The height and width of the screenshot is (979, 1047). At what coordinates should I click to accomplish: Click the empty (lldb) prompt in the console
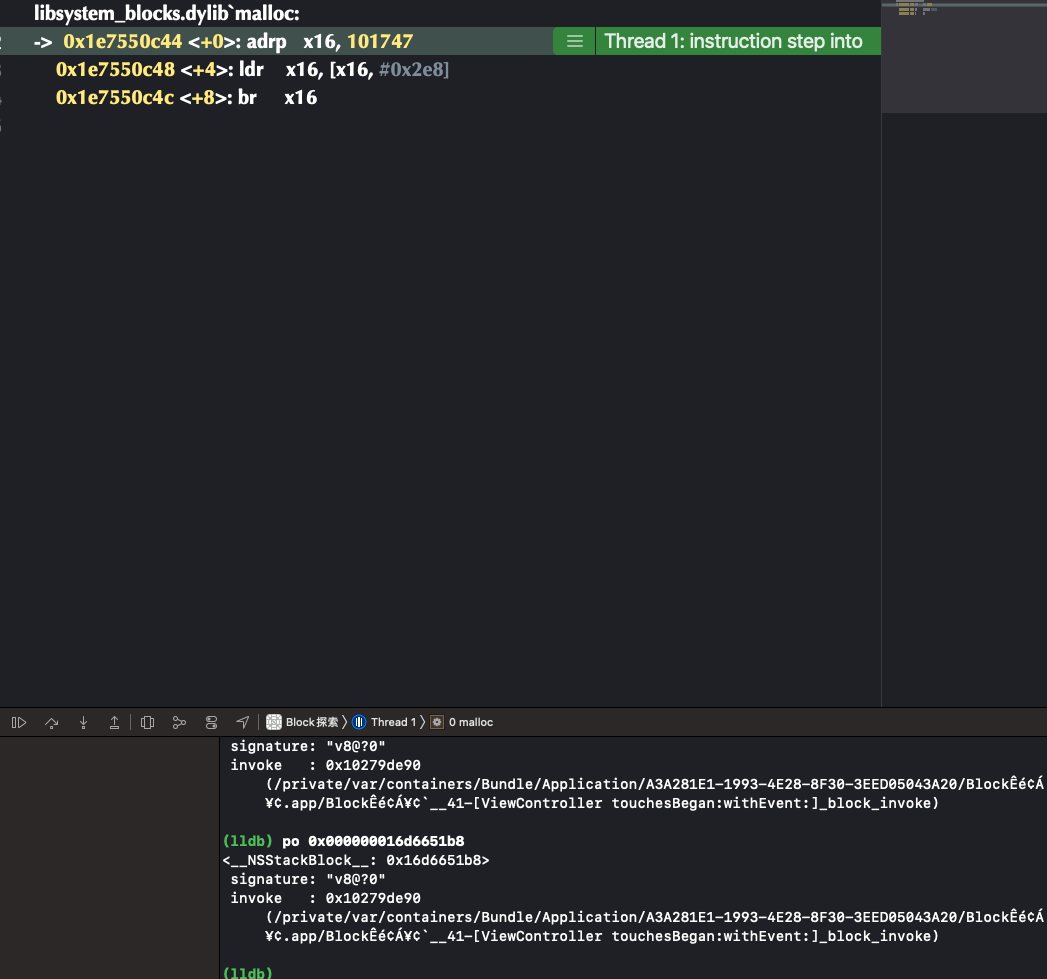tap(248, 972)
